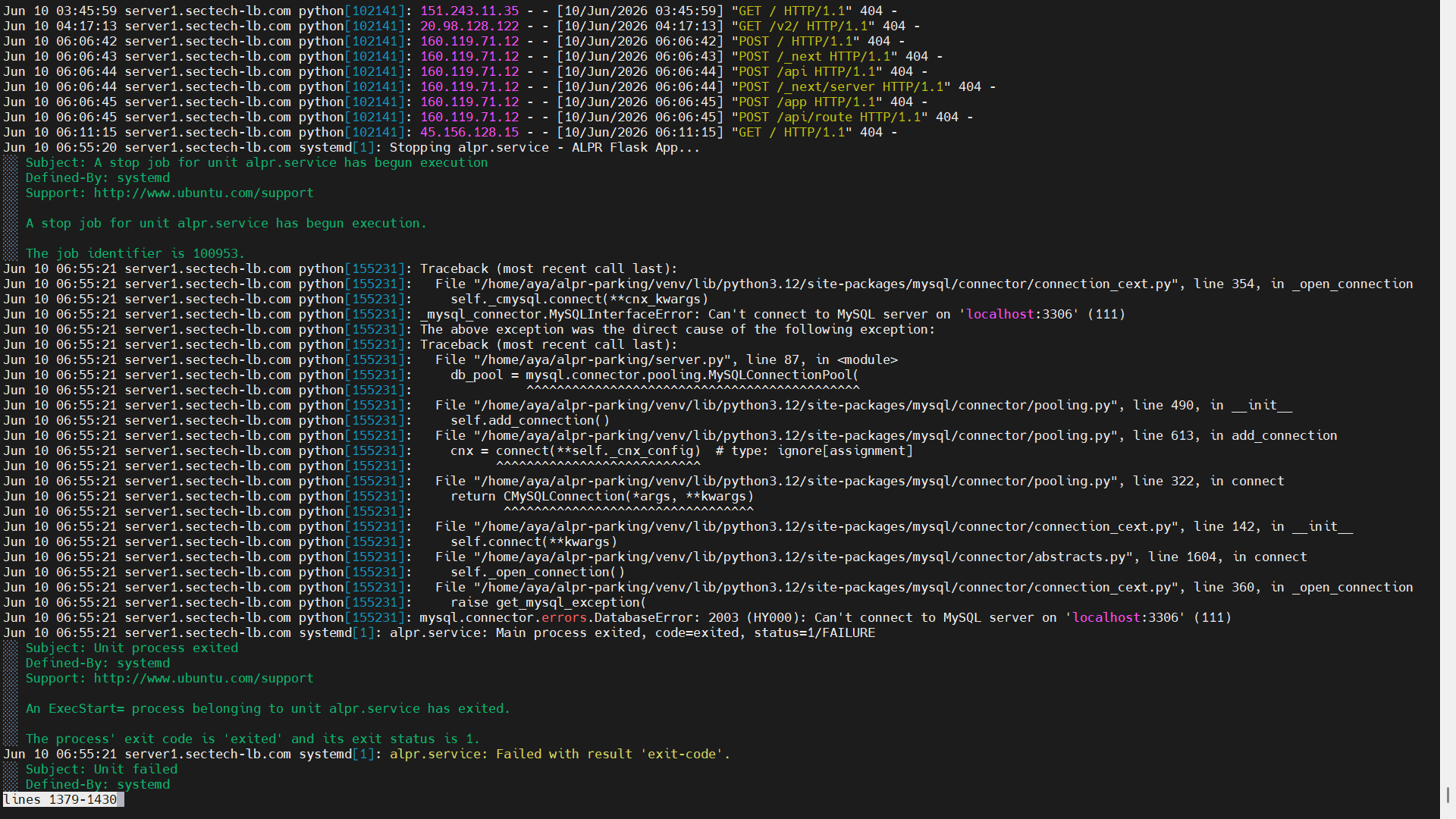Image resolution: width=1456 pixels, height=819 pixels.
Task: Click 'An ExecStart= process belonging to unit alpr.service' line
Action: click(268, 708)
